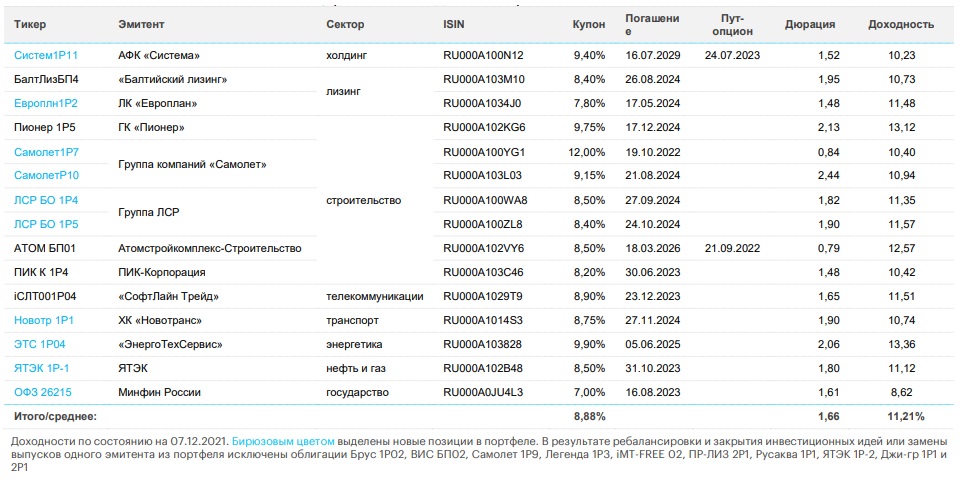Click the Сектор column header

click(x=345, y=24)
